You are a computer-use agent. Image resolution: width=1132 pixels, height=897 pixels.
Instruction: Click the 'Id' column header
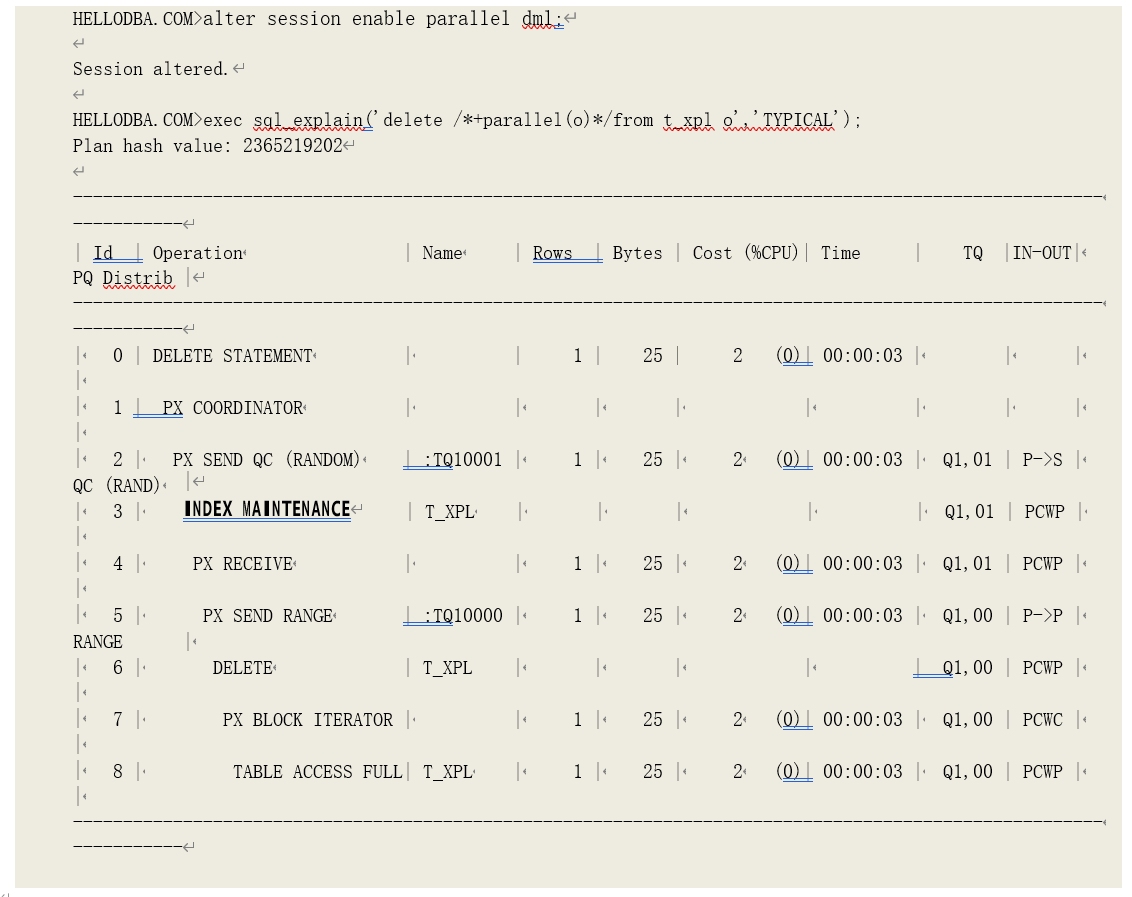(103, 253)
